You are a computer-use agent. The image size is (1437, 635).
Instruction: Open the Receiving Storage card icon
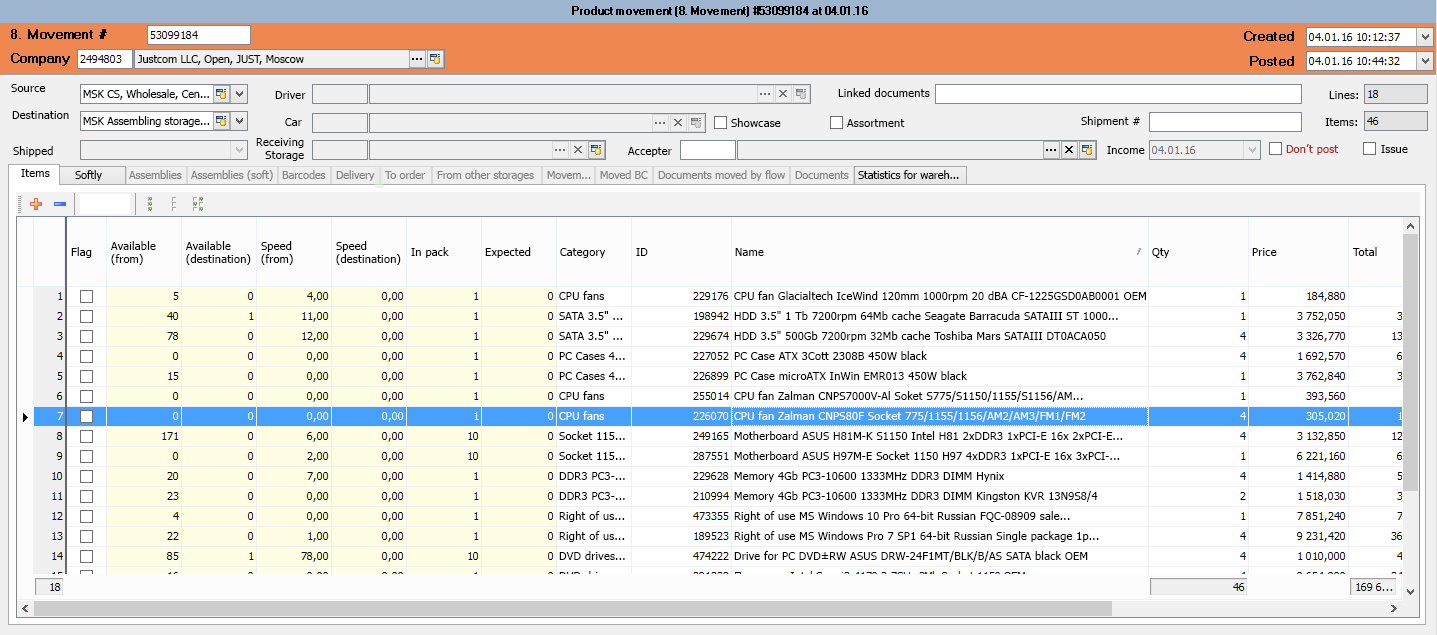[x=596, y=150]
